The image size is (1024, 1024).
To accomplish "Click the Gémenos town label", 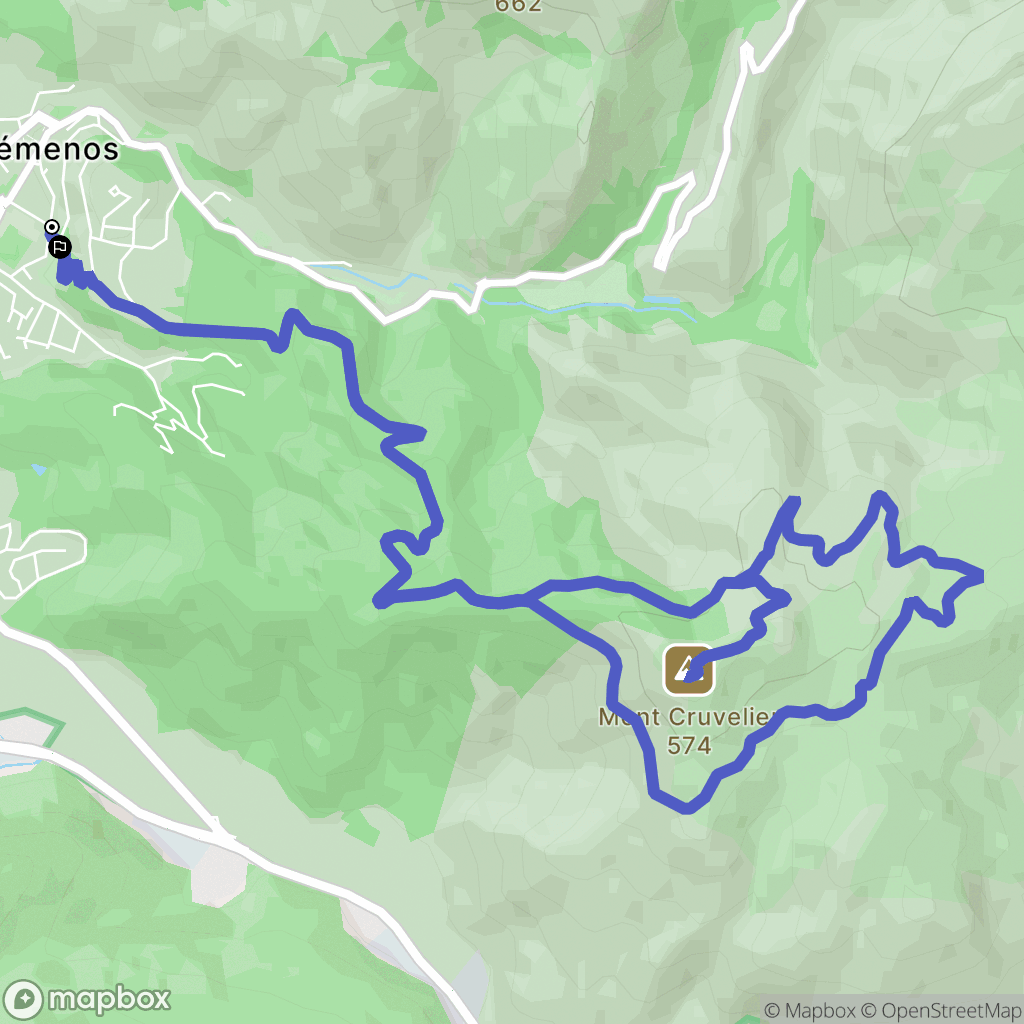I will click(59, 149).
